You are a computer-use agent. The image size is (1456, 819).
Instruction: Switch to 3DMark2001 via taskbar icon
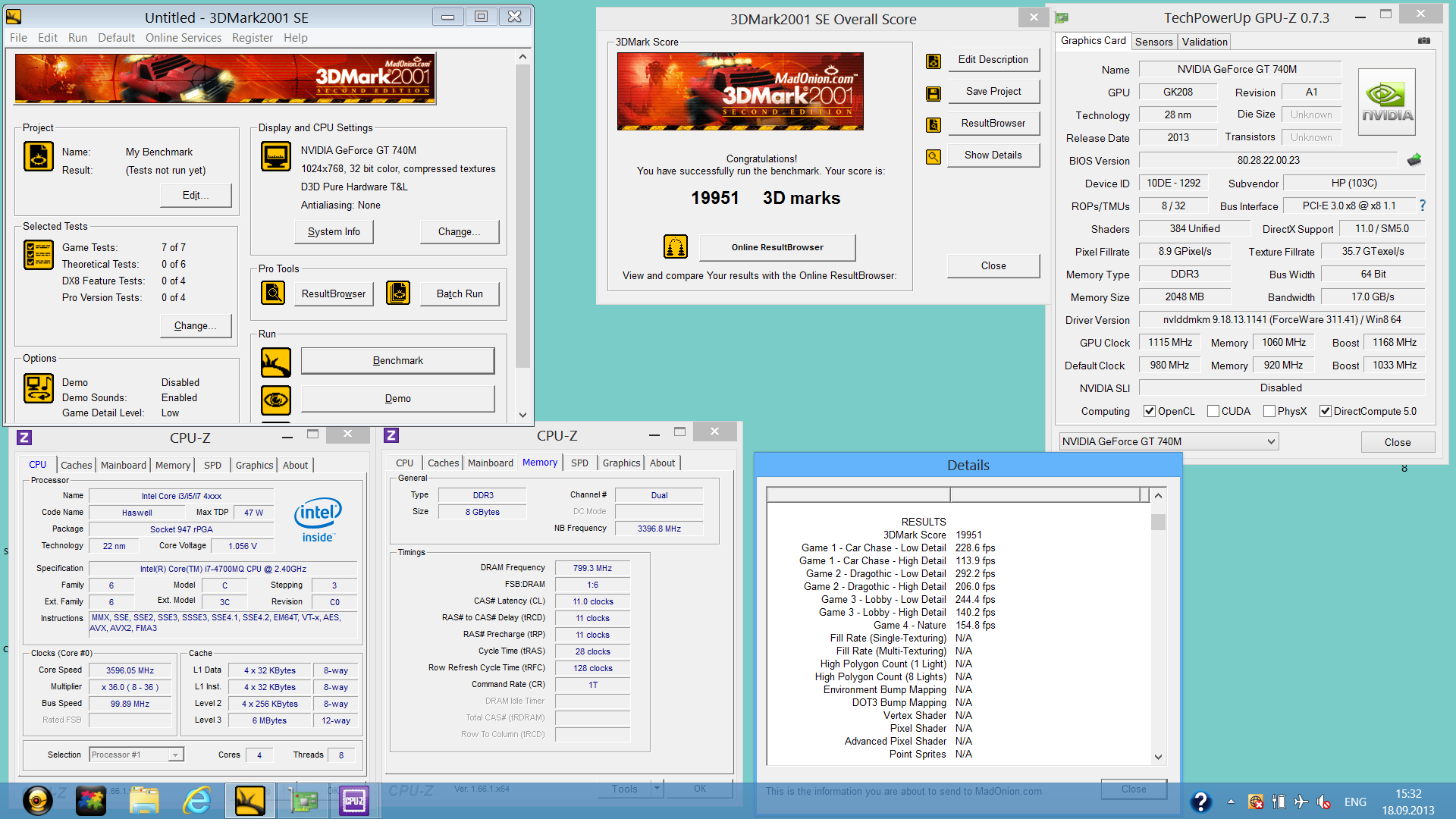pos(249,801)
